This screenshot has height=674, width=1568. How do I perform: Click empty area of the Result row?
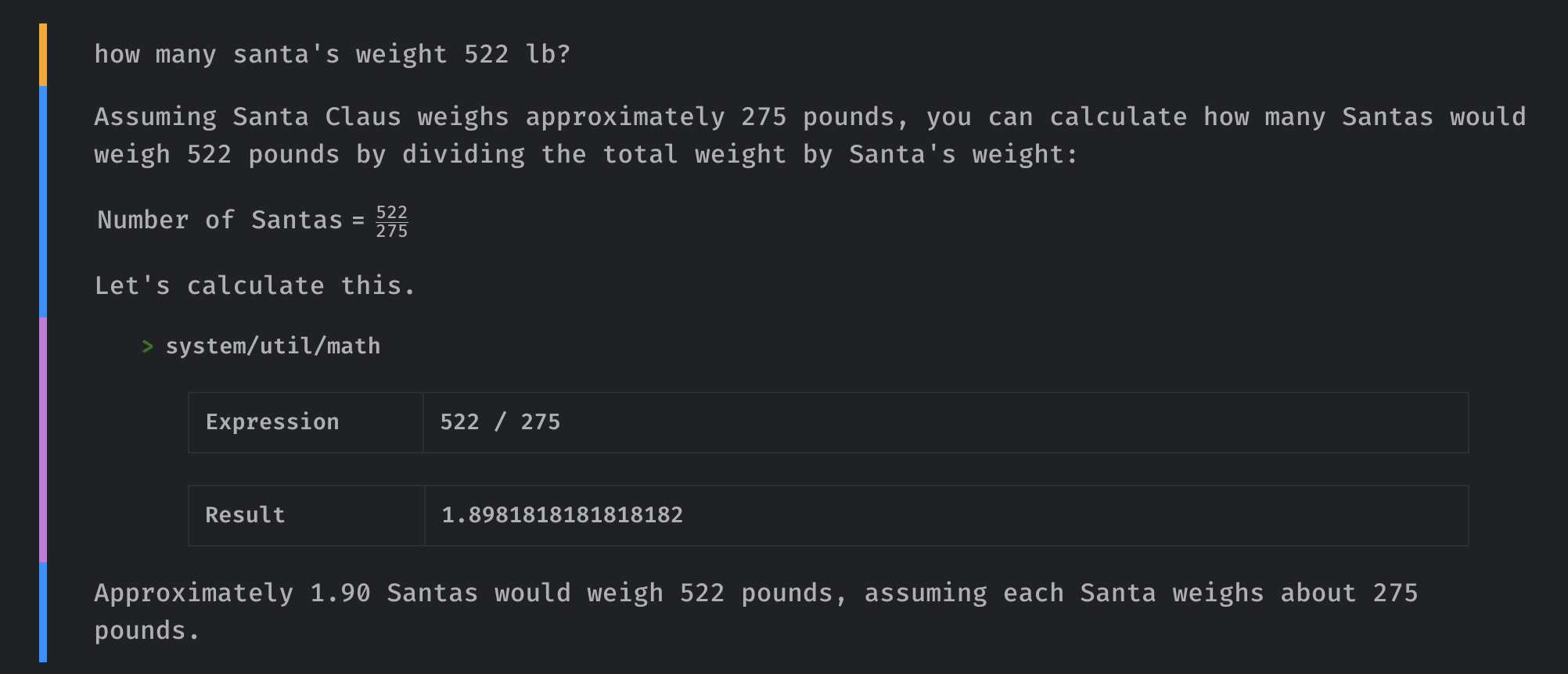pyautogui.click(x=1075, y=515)
